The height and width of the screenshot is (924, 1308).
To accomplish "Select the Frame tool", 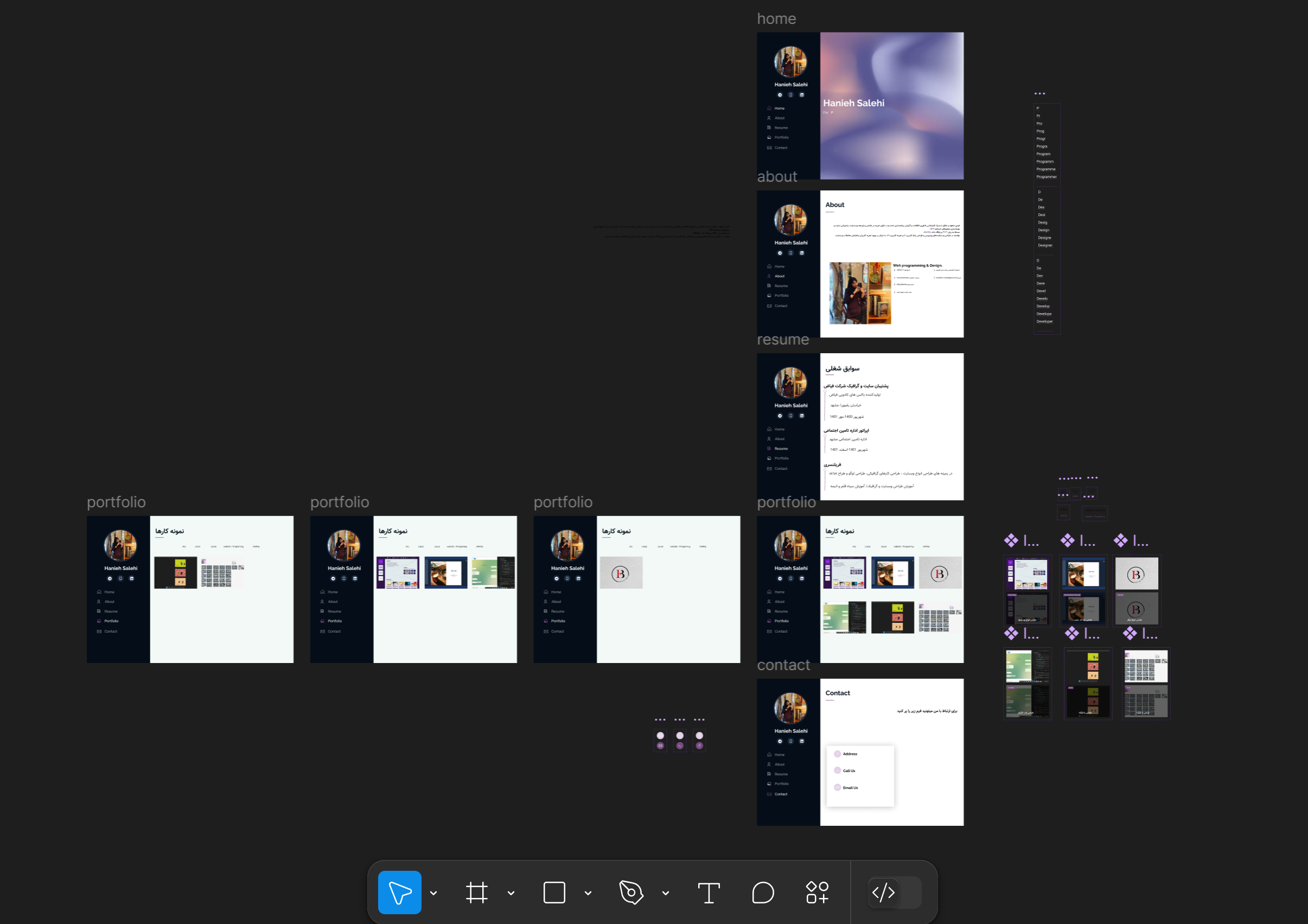I will pyautogui.click(x=476, y=892).
